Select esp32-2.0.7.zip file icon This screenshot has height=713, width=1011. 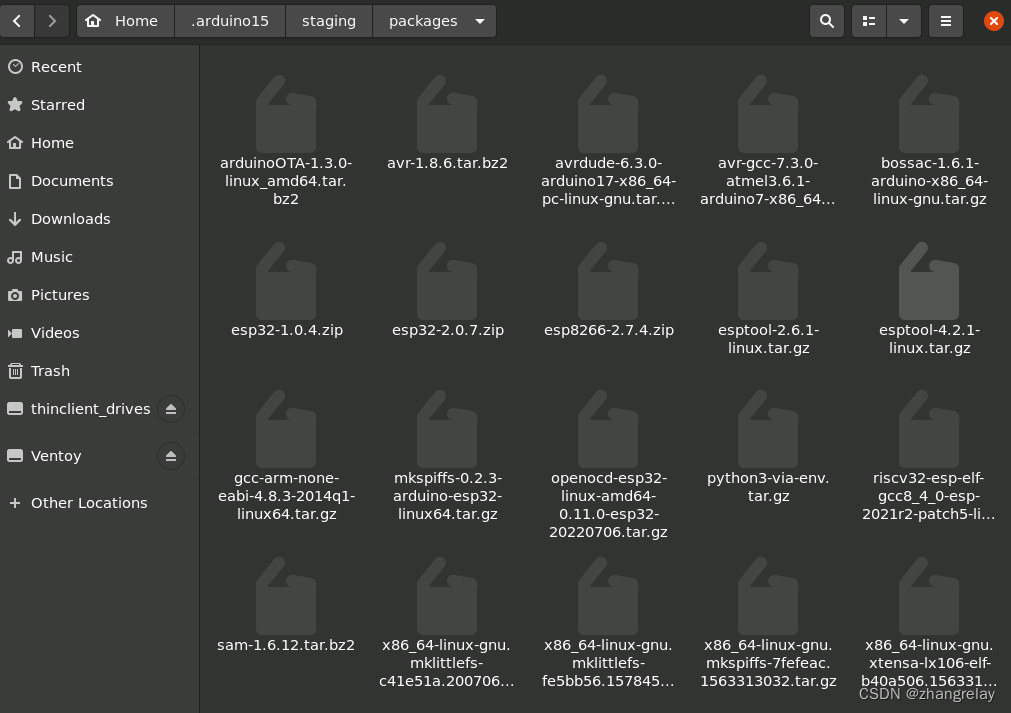pos(447,281)
